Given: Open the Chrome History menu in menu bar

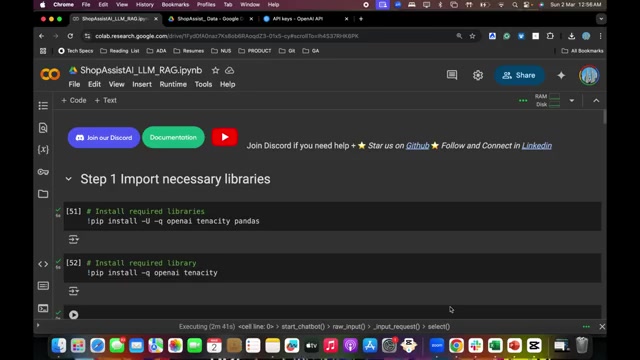Looking at the screenshot, I should pos(144,4).
